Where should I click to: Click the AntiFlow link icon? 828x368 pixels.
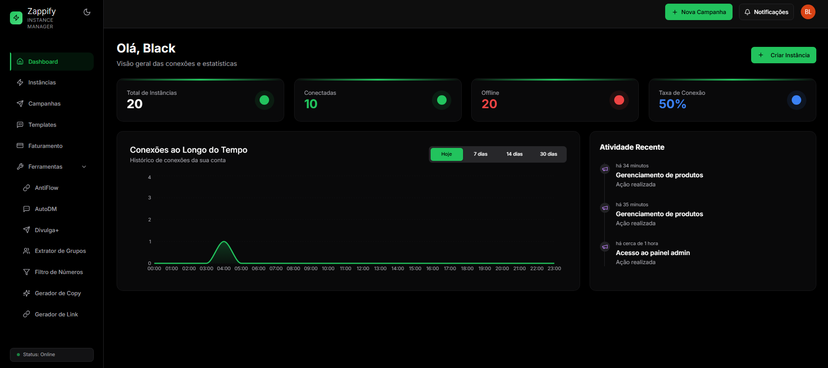click(x=26, y=188)
